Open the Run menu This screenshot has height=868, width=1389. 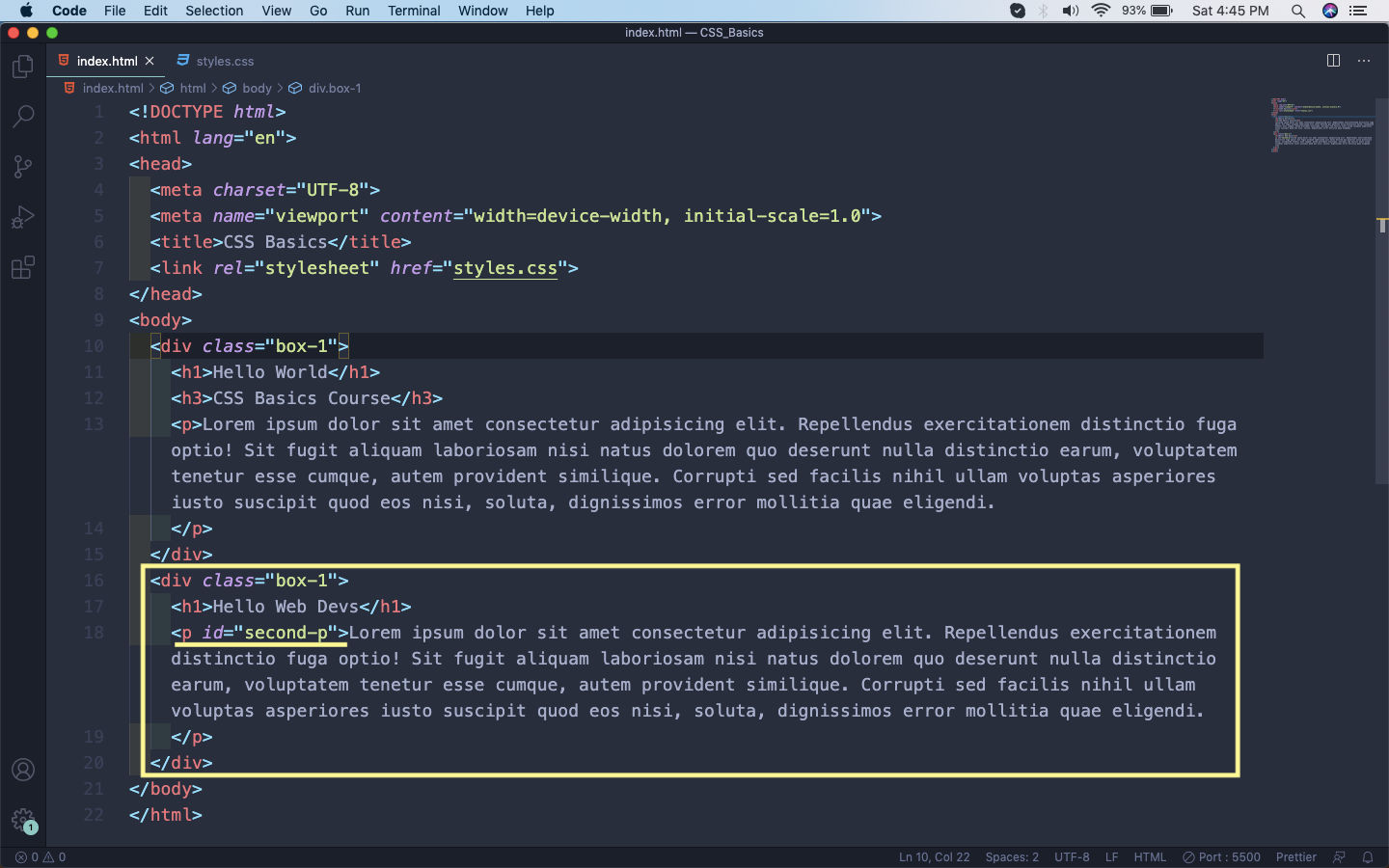(357, 11)
